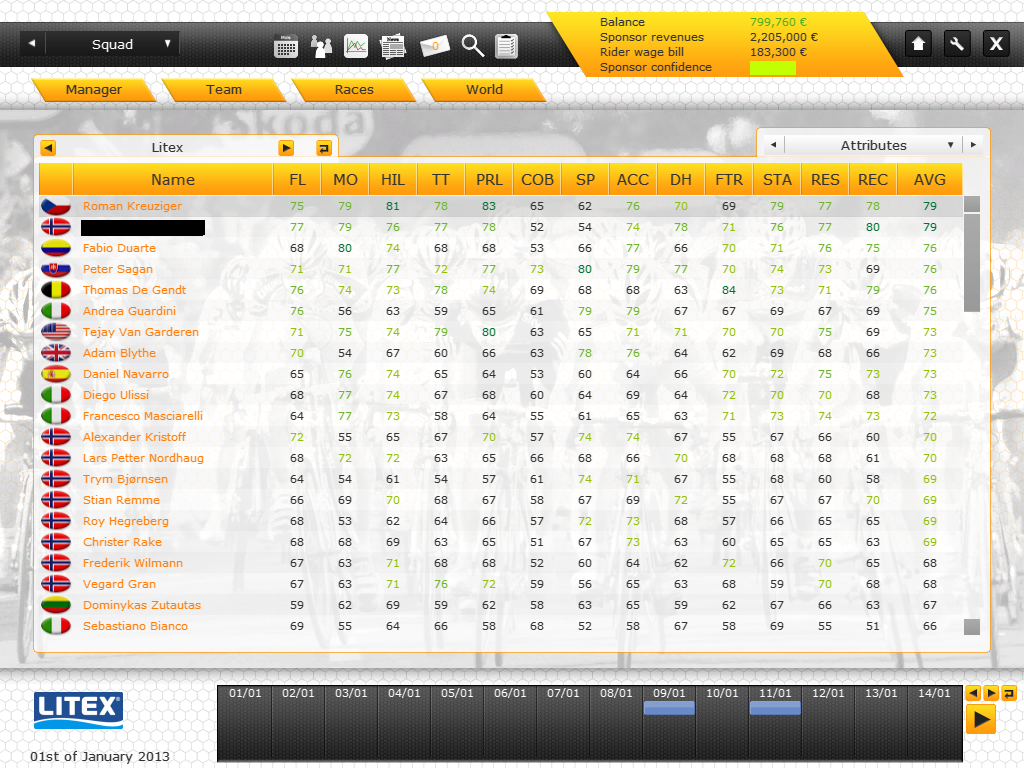1024x768 pixels.
Task: Click the magnifying glass search icon
Action: pos(472,45)
